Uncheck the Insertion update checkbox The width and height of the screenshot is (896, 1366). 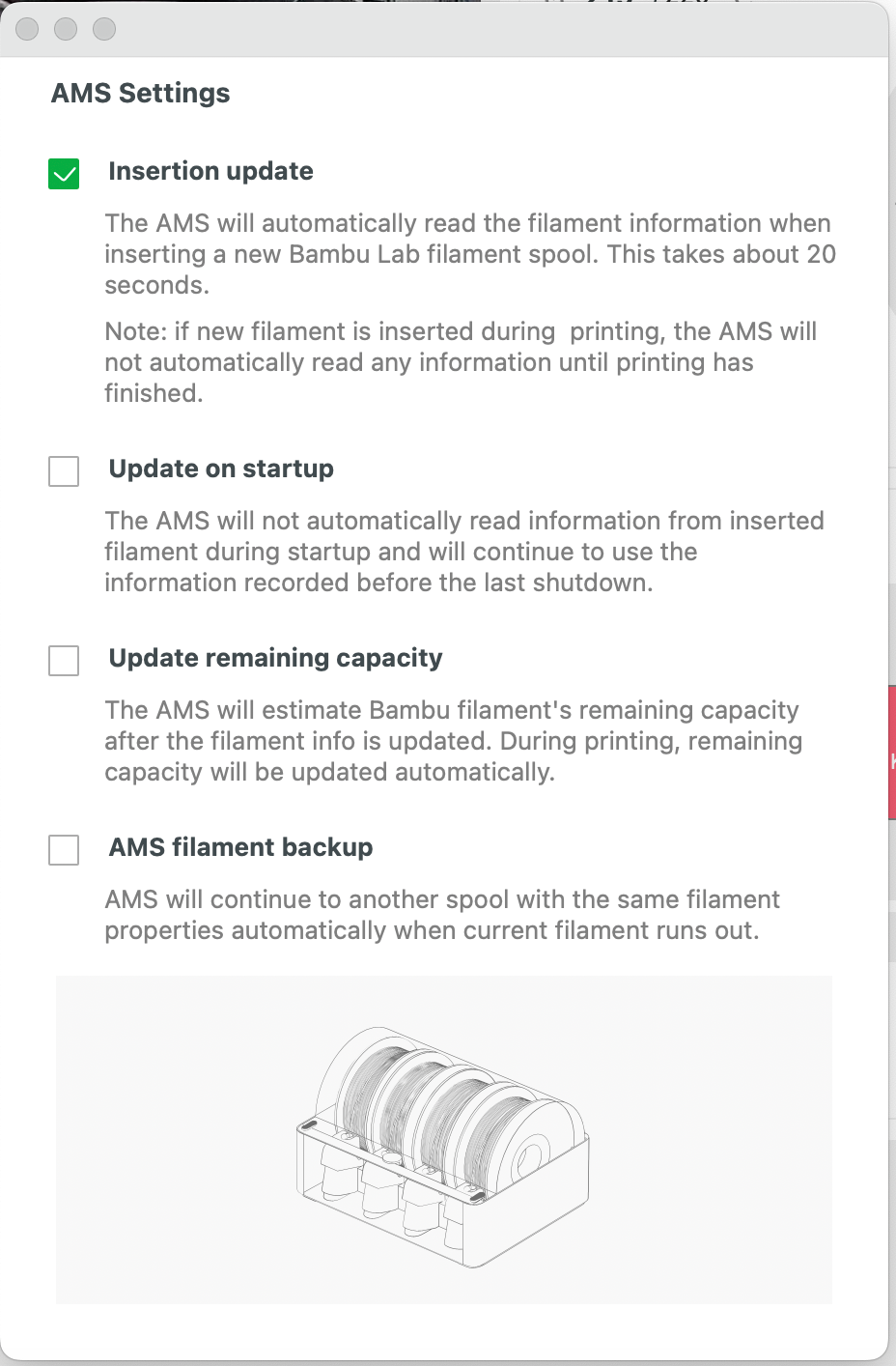64,174
